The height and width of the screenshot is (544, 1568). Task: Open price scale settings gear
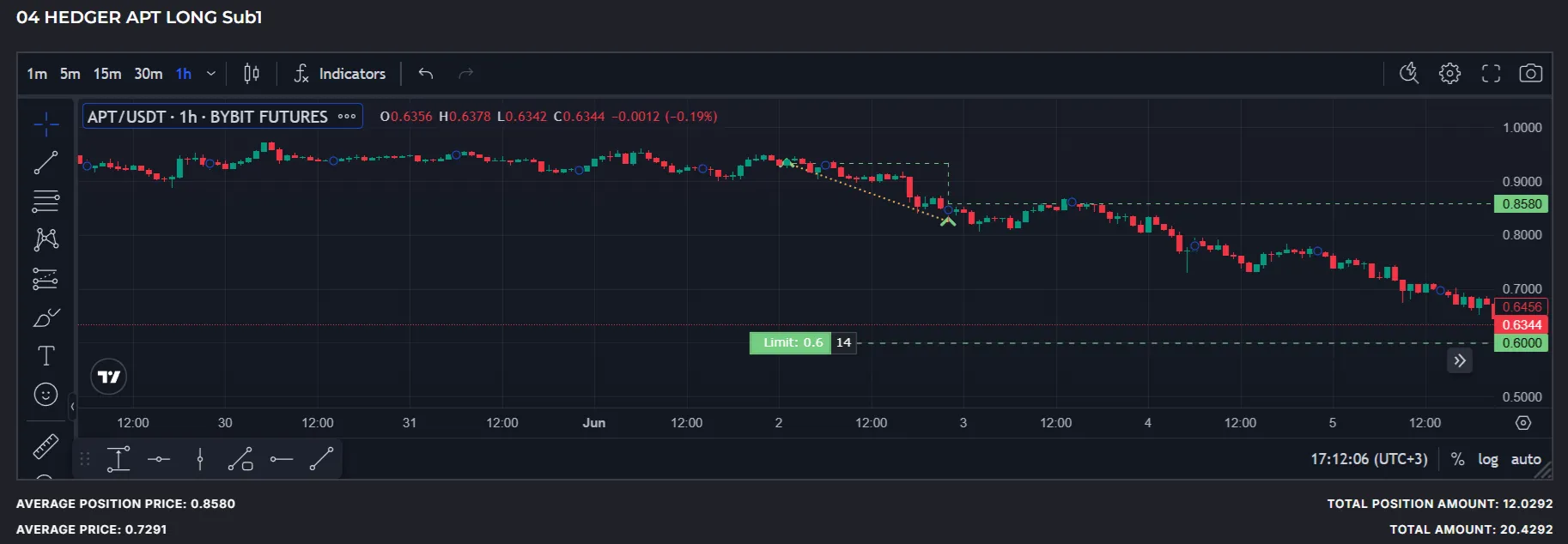(1523, 423)
